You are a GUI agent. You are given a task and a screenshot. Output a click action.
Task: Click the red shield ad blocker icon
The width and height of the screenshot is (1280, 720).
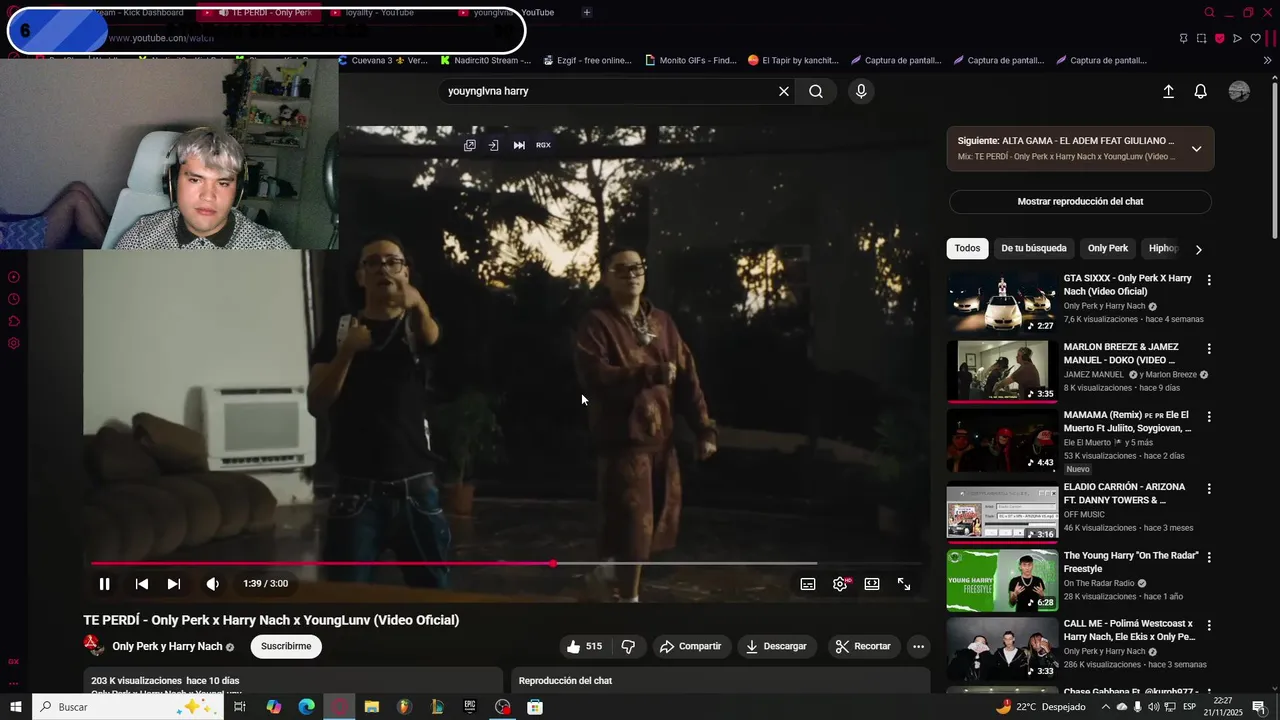(1219, 38)
